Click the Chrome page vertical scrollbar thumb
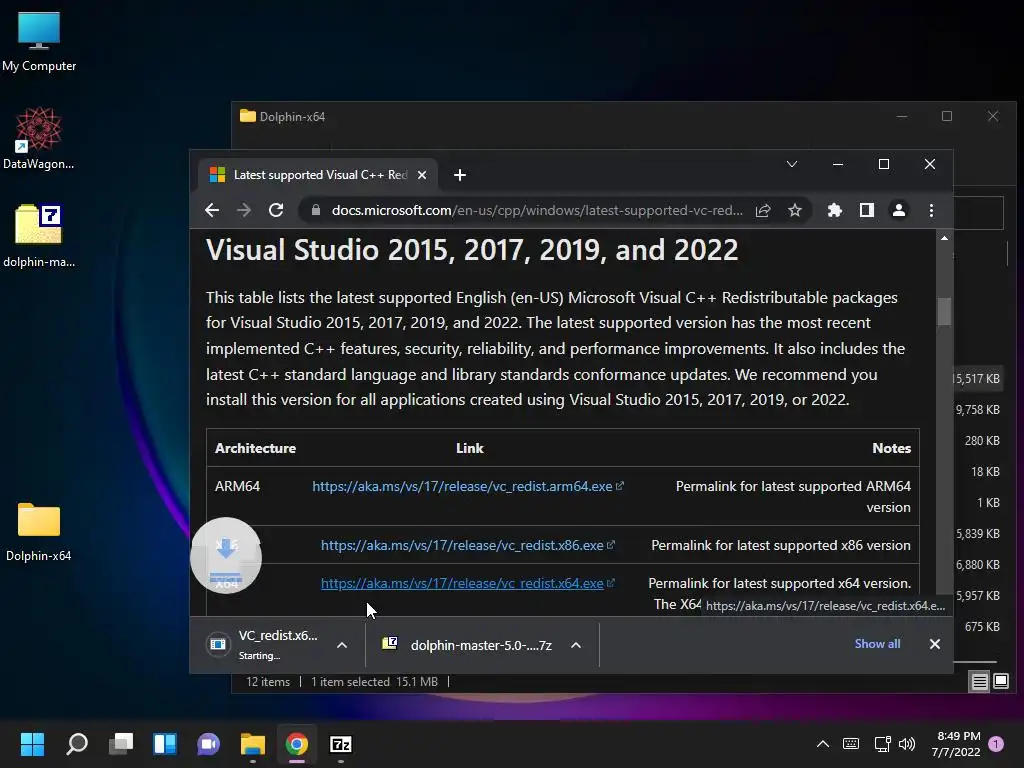This screenshot has height=768, width=1024. click(x=944, y=311)
